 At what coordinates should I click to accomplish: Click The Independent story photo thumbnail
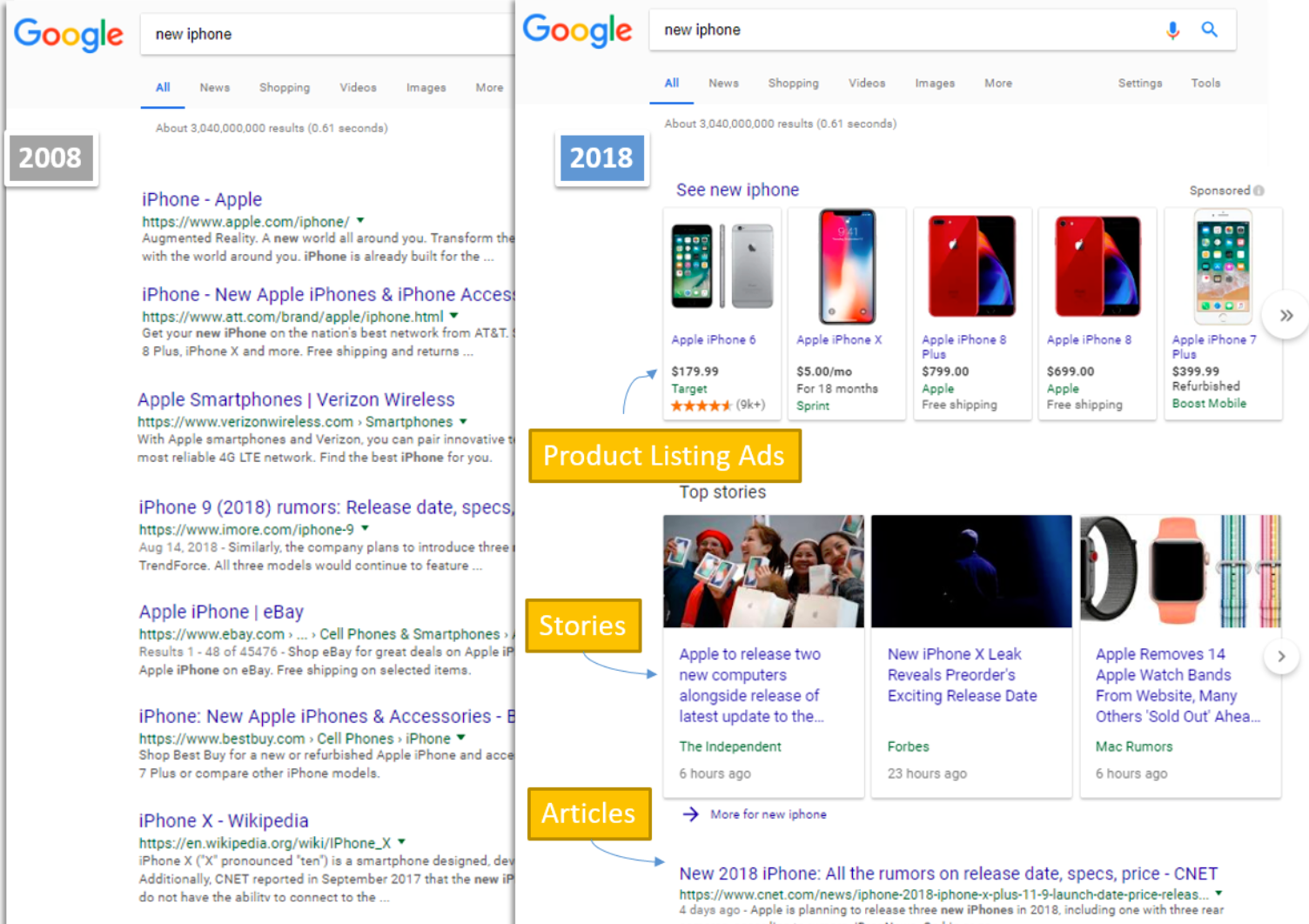(x=763, y=572)
